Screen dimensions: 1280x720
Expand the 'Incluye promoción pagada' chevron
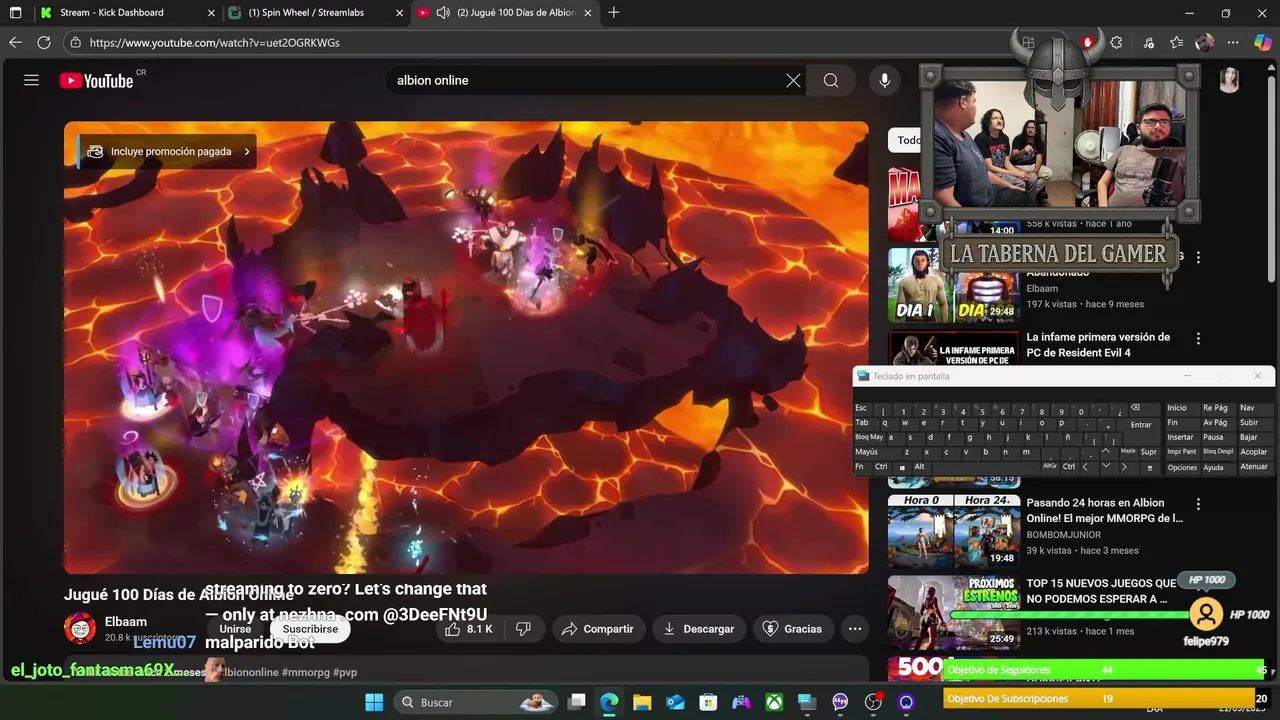pyautogui.click(x=247, y=152)
